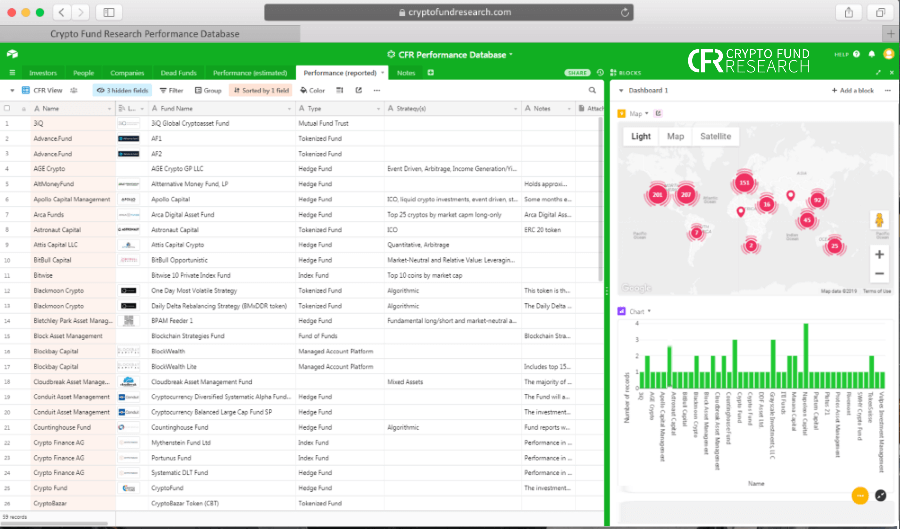
Task: Open the Color button
Action: point(312,90)
